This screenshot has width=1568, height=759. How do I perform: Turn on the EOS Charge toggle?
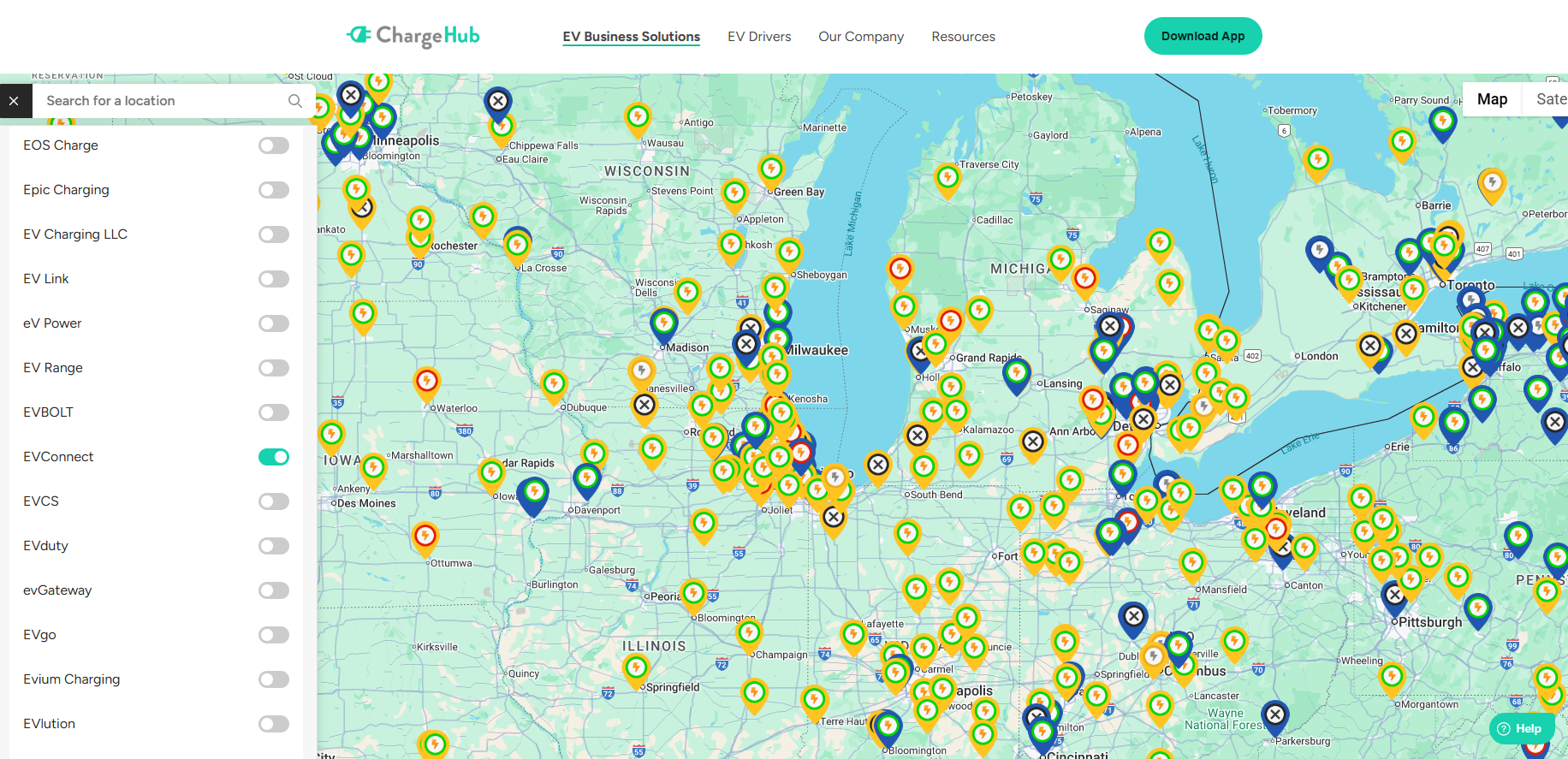[x=274, y=145]
